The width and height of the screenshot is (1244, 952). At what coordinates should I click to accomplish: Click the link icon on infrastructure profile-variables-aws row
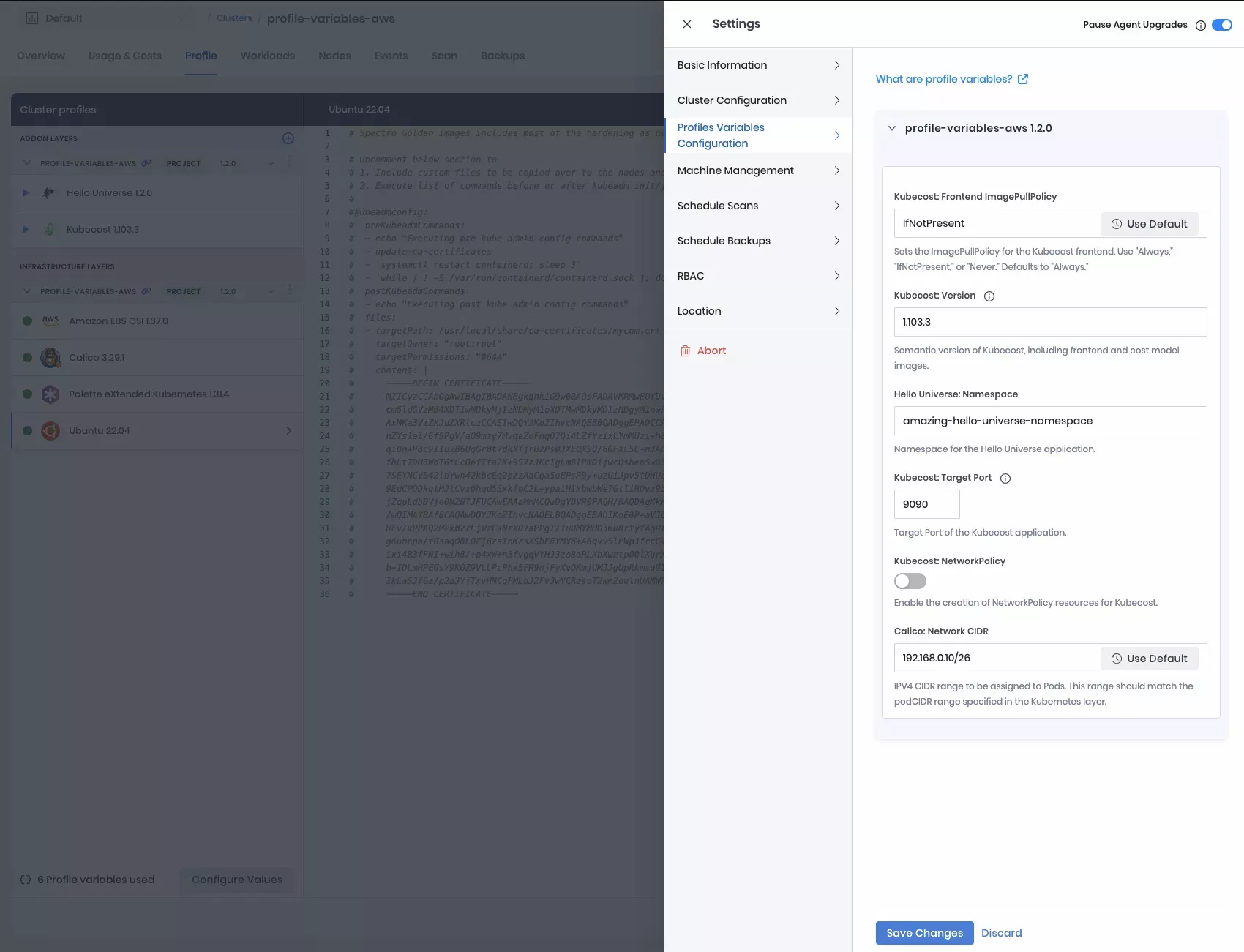146,291
